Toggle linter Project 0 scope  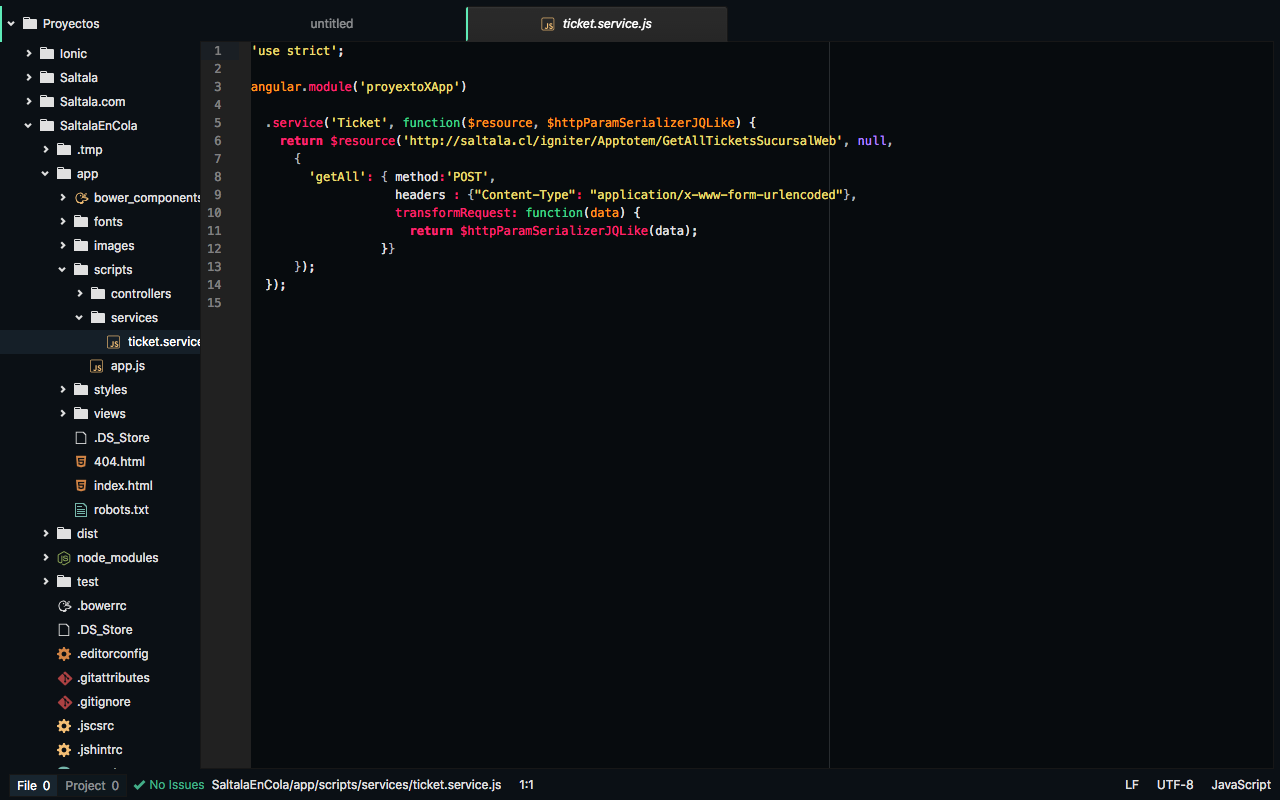click(92, 785)
